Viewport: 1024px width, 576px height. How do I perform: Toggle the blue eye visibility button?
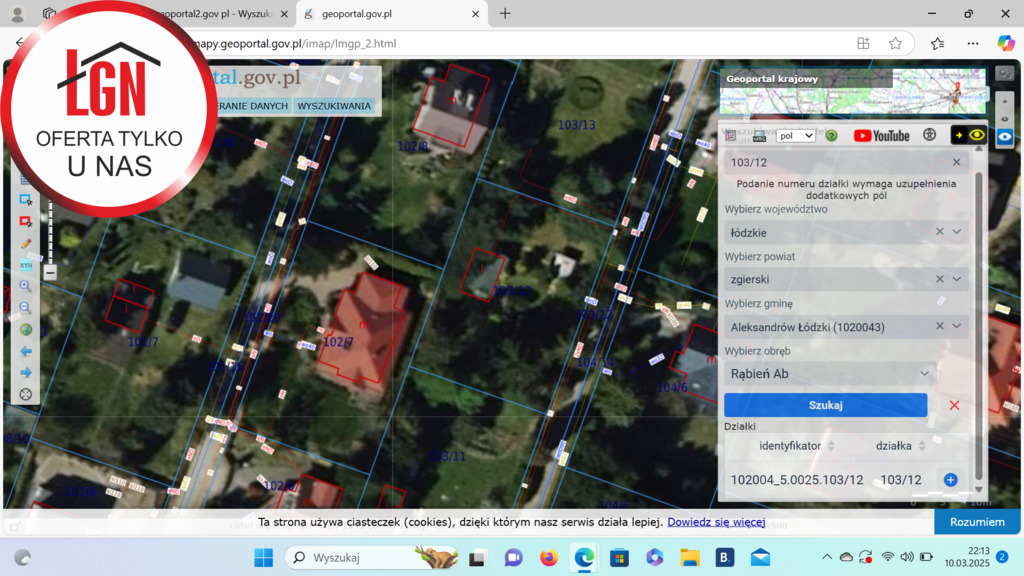1005,136
